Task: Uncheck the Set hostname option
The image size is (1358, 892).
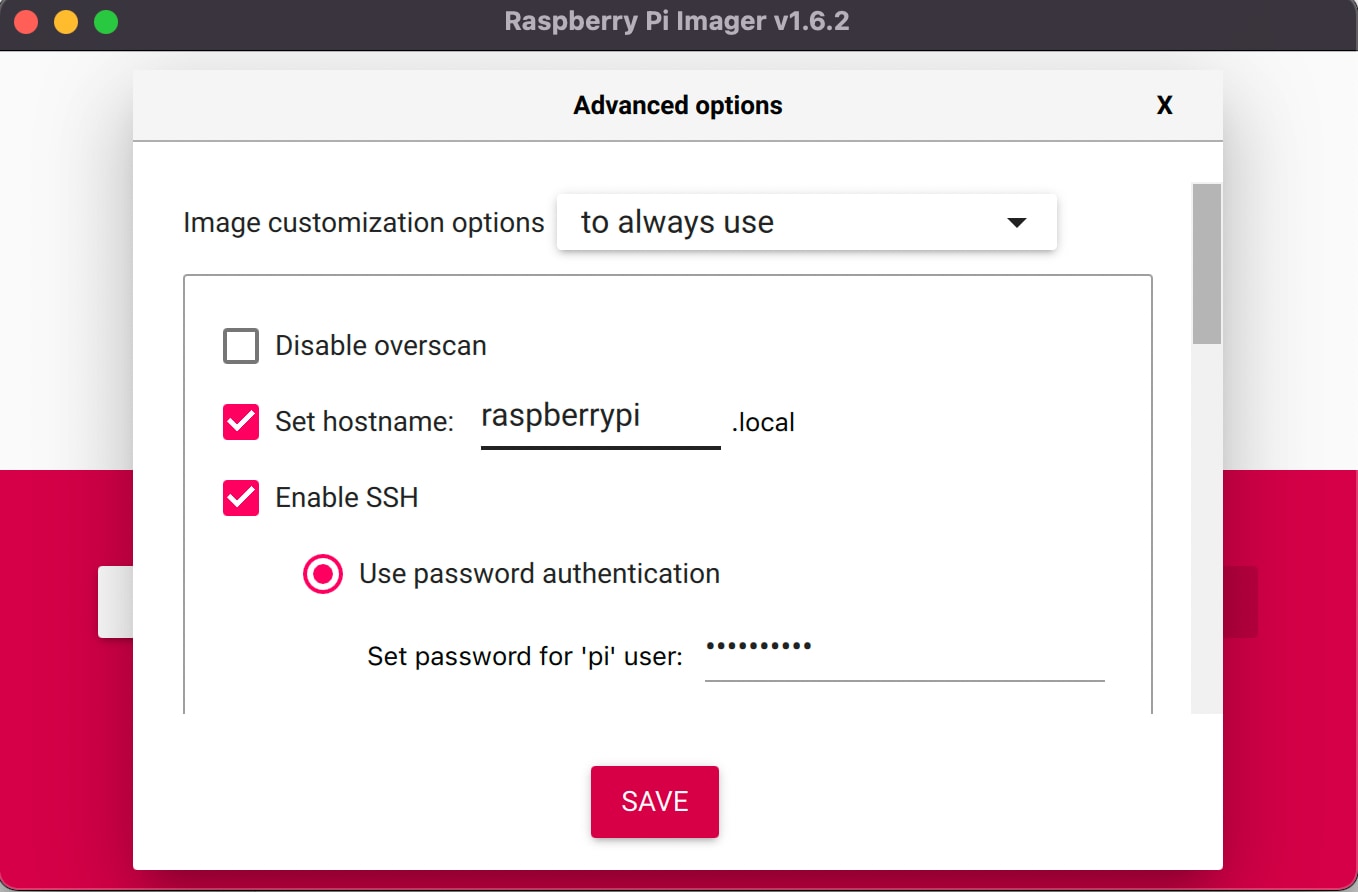Action: click(240, 421)
